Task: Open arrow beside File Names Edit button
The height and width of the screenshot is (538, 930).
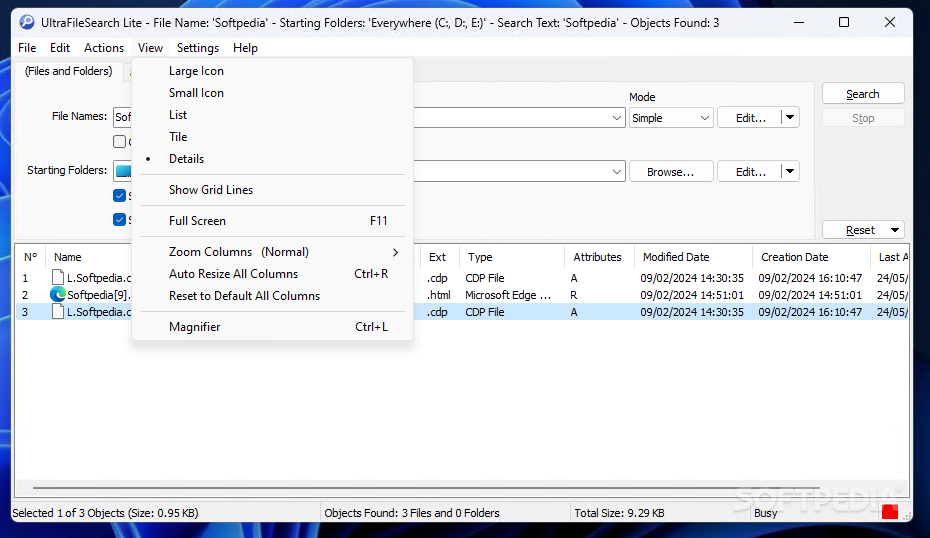Action: point(790,117)
